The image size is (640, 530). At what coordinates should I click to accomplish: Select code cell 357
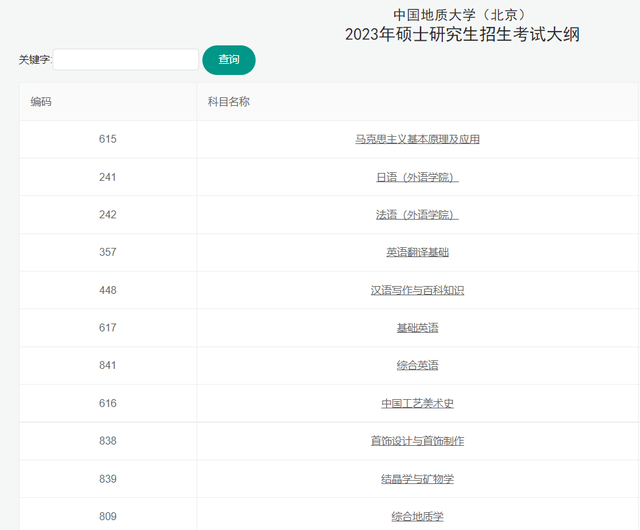108,252
